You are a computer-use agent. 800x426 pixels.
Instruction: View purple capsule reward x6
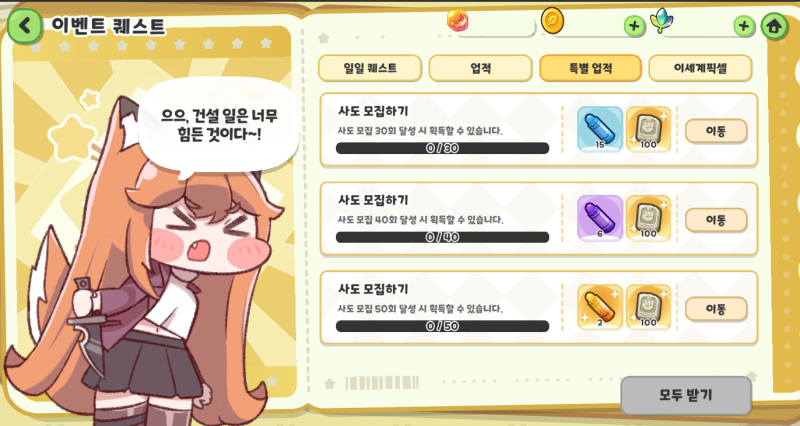[x=600, y=218]
